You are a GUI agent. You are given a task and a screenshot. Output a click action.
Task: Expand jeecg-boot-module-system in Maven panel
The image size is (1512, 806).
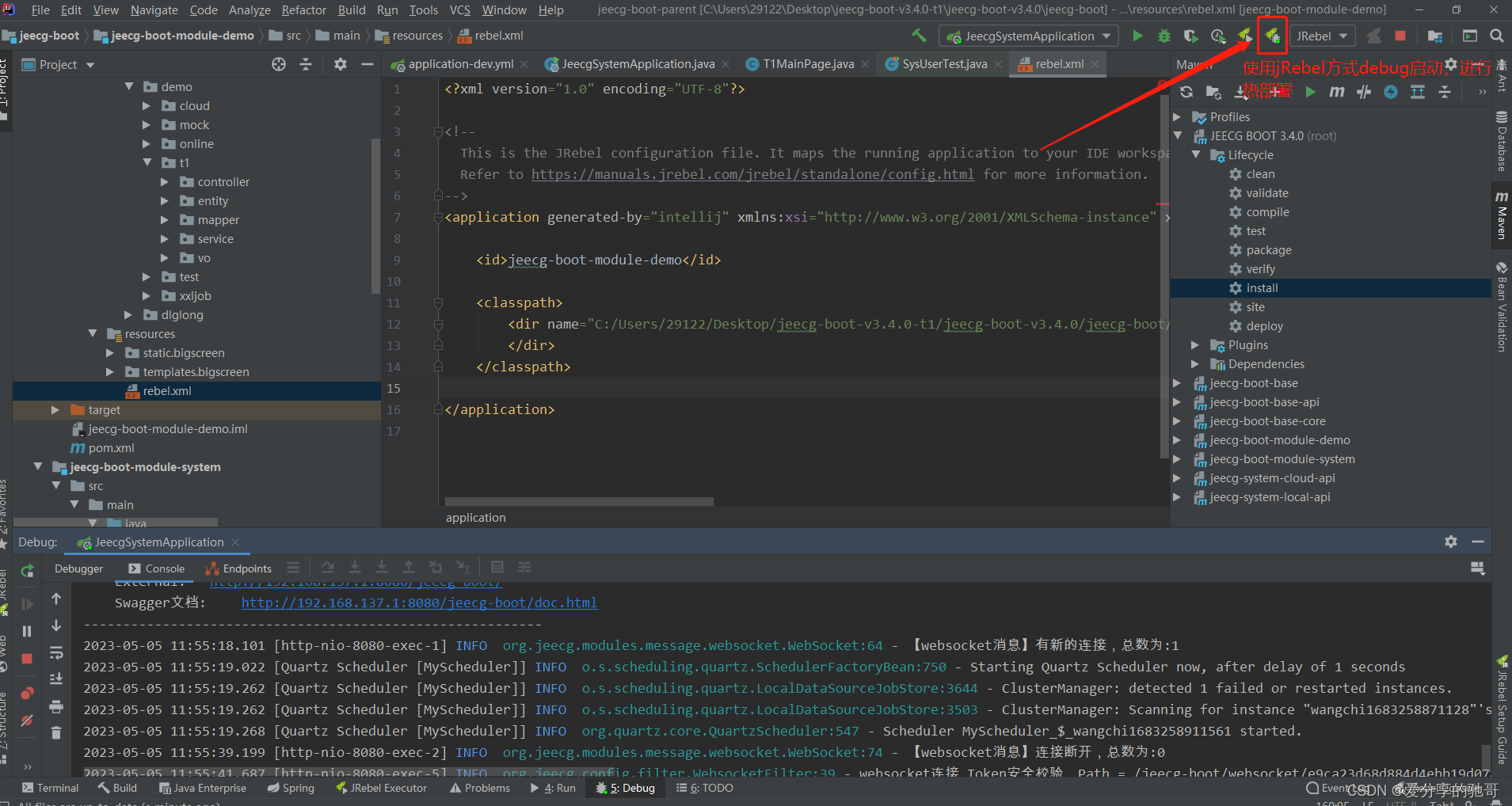[x=1178, y=458]
